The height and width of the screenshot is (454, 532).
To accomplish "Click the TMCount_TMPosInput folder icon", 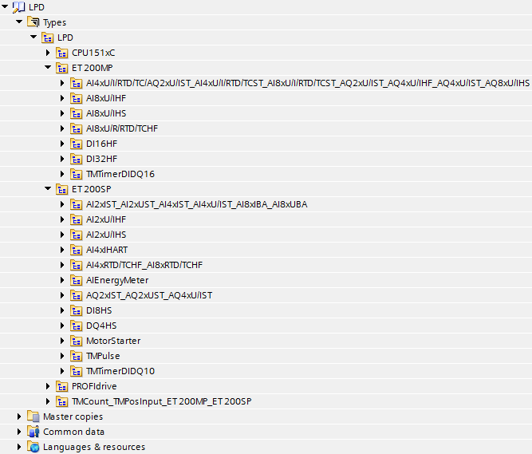I will (x=62, y=401).
